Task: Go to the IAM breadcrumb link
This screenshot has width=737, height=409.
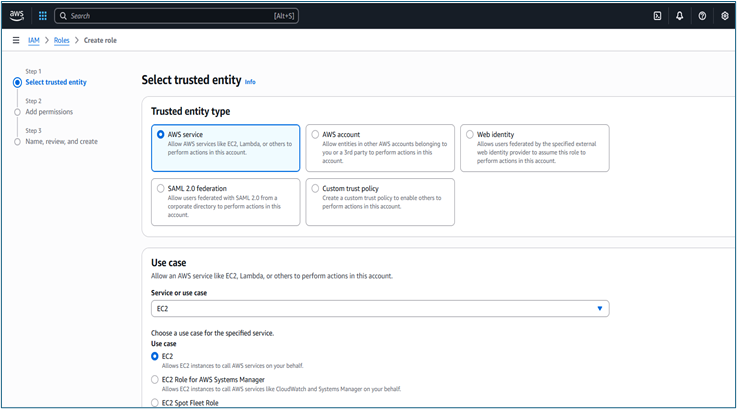Action: 34,40
